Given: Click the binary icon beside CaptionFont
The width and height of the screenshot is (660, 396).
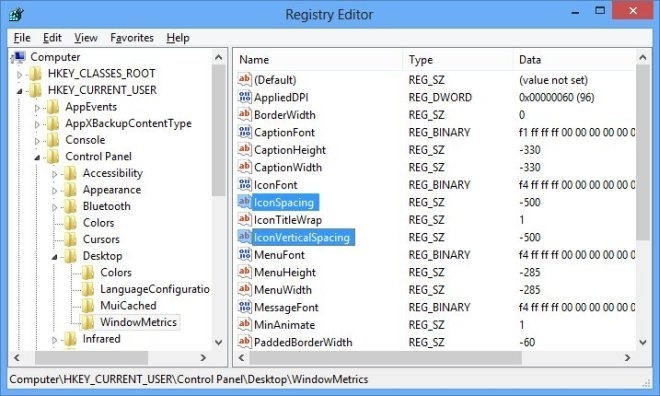Looking at the screenshot, I should [x=245, y=132].
